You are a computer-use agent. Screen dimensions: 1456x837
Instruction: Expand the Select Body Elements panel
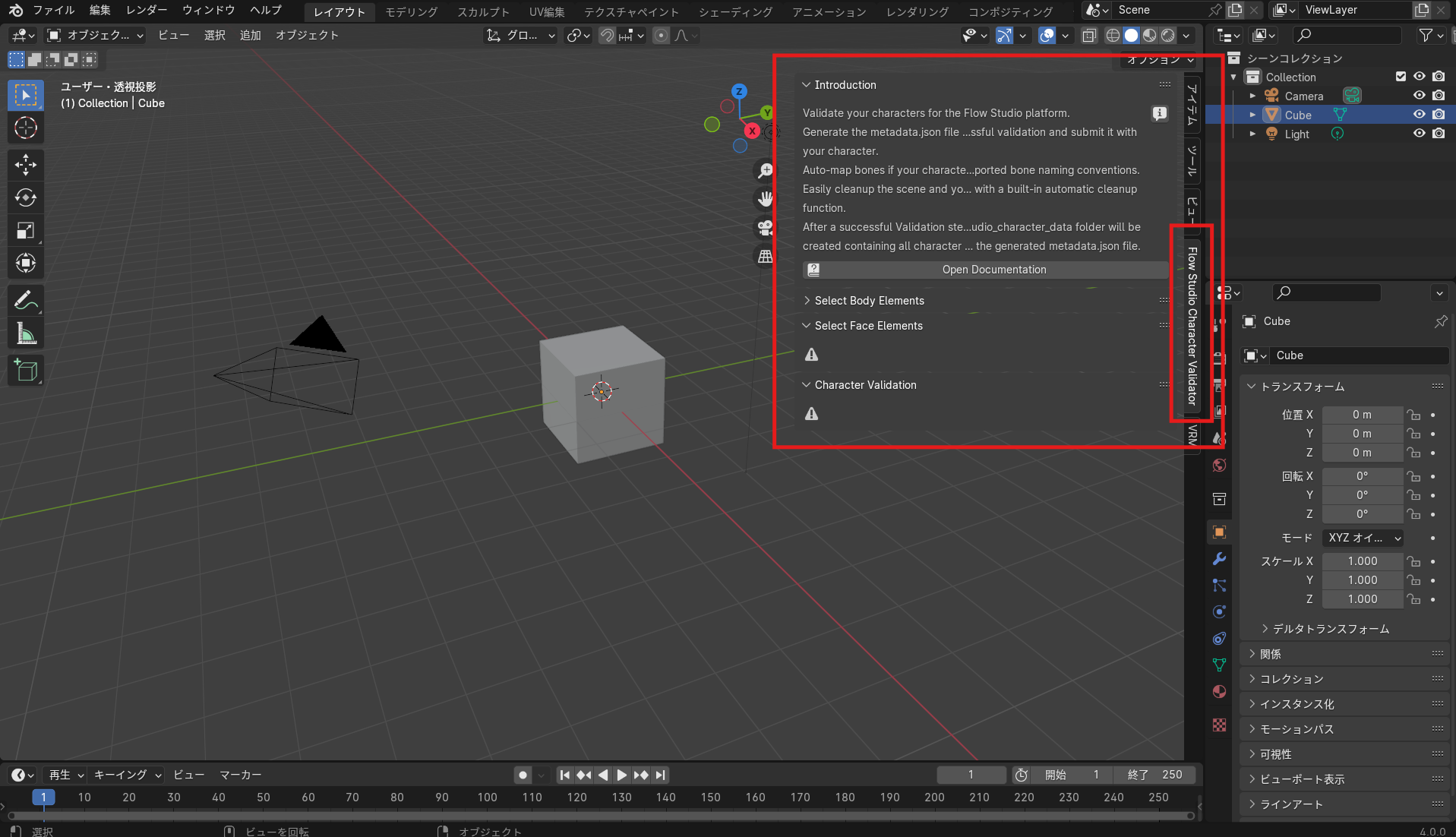coord(869,301)
